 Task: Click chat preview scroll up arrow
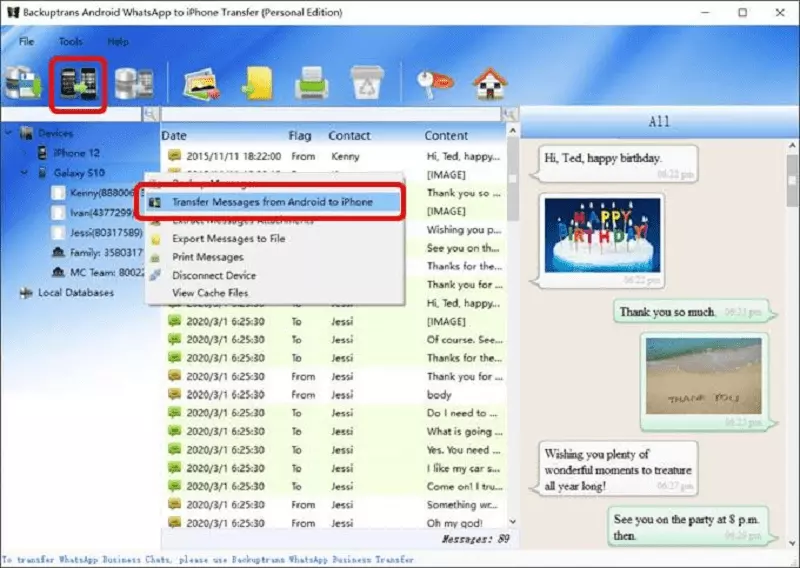792,146
